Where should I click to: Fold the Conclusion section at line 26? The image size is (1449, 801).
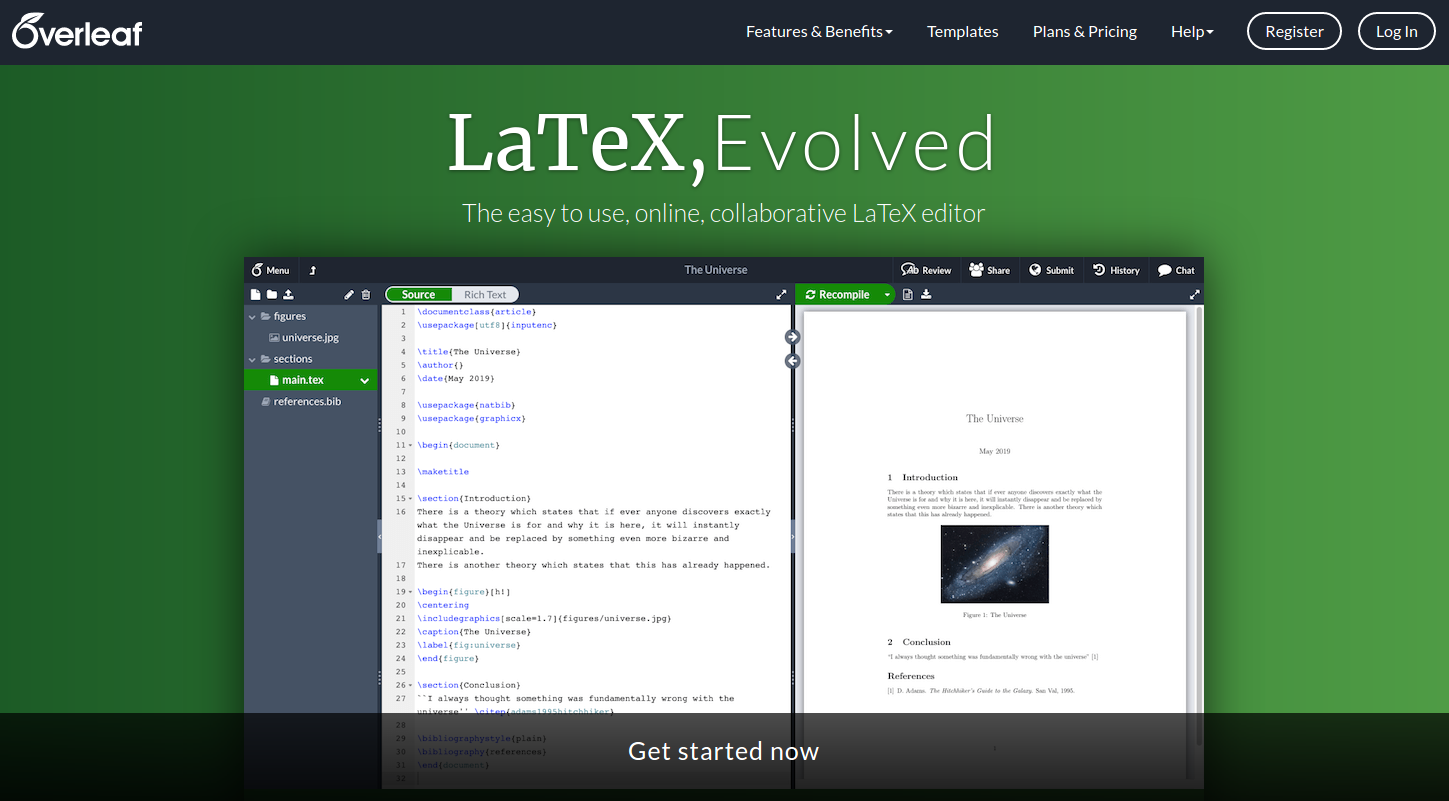click(x=411, y=685)
